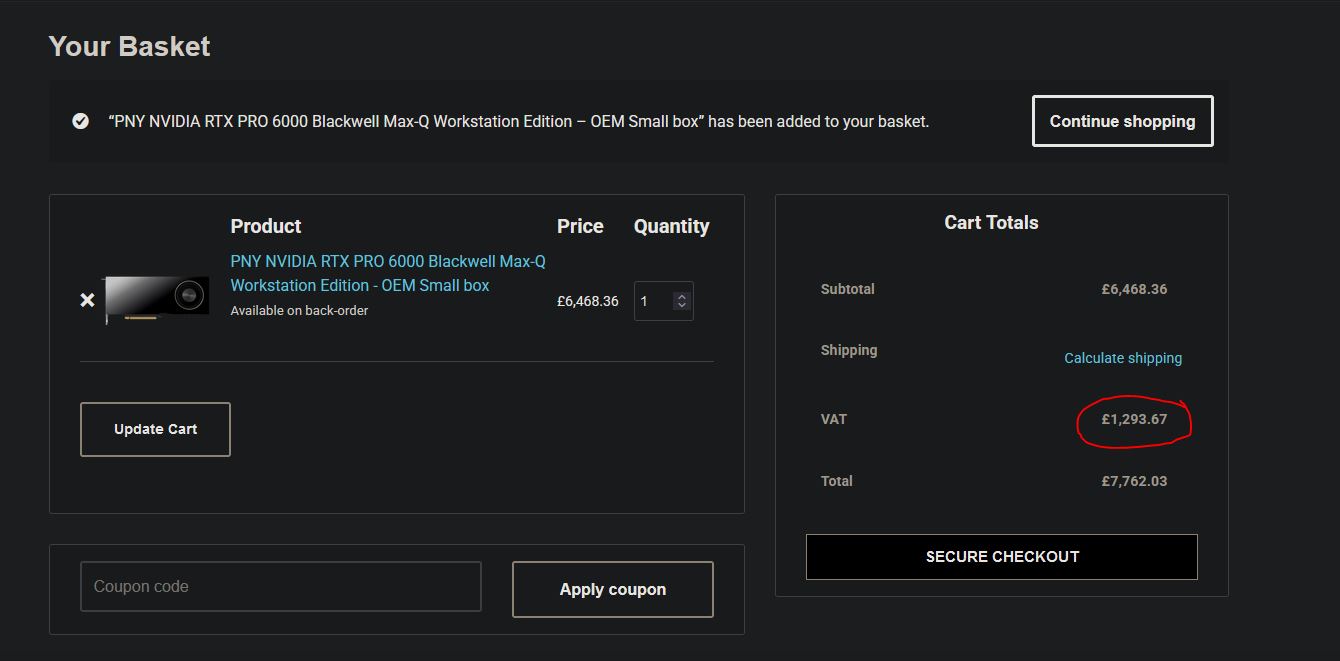The image size is (1340, 661).
Task: Click the 'Your Basket' heading
Action: 129,46
